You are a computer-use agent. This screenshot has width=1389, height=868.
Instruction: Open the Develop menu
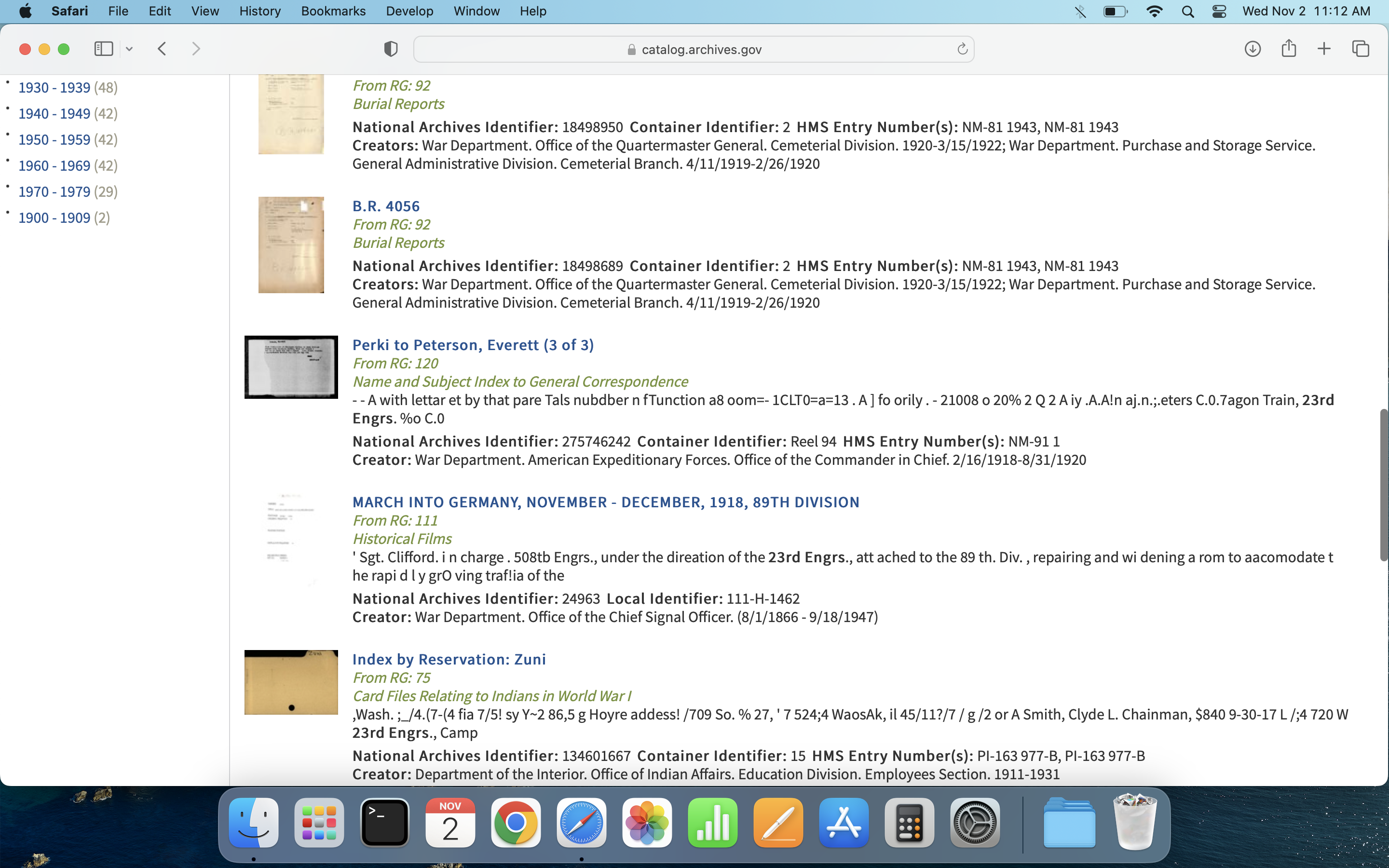pos(409,11)
